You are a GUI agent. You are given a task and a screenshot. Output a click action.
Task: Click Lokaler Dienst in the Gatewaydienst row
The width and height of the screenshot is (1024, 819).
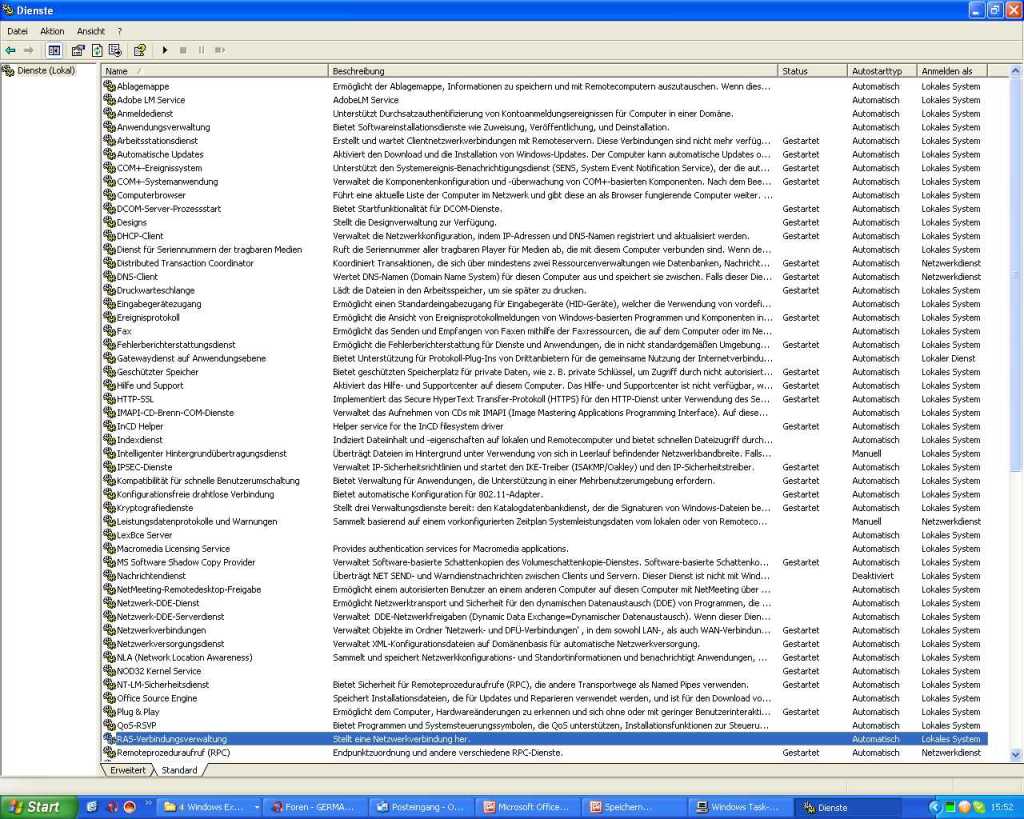click(x=948, y=358)
